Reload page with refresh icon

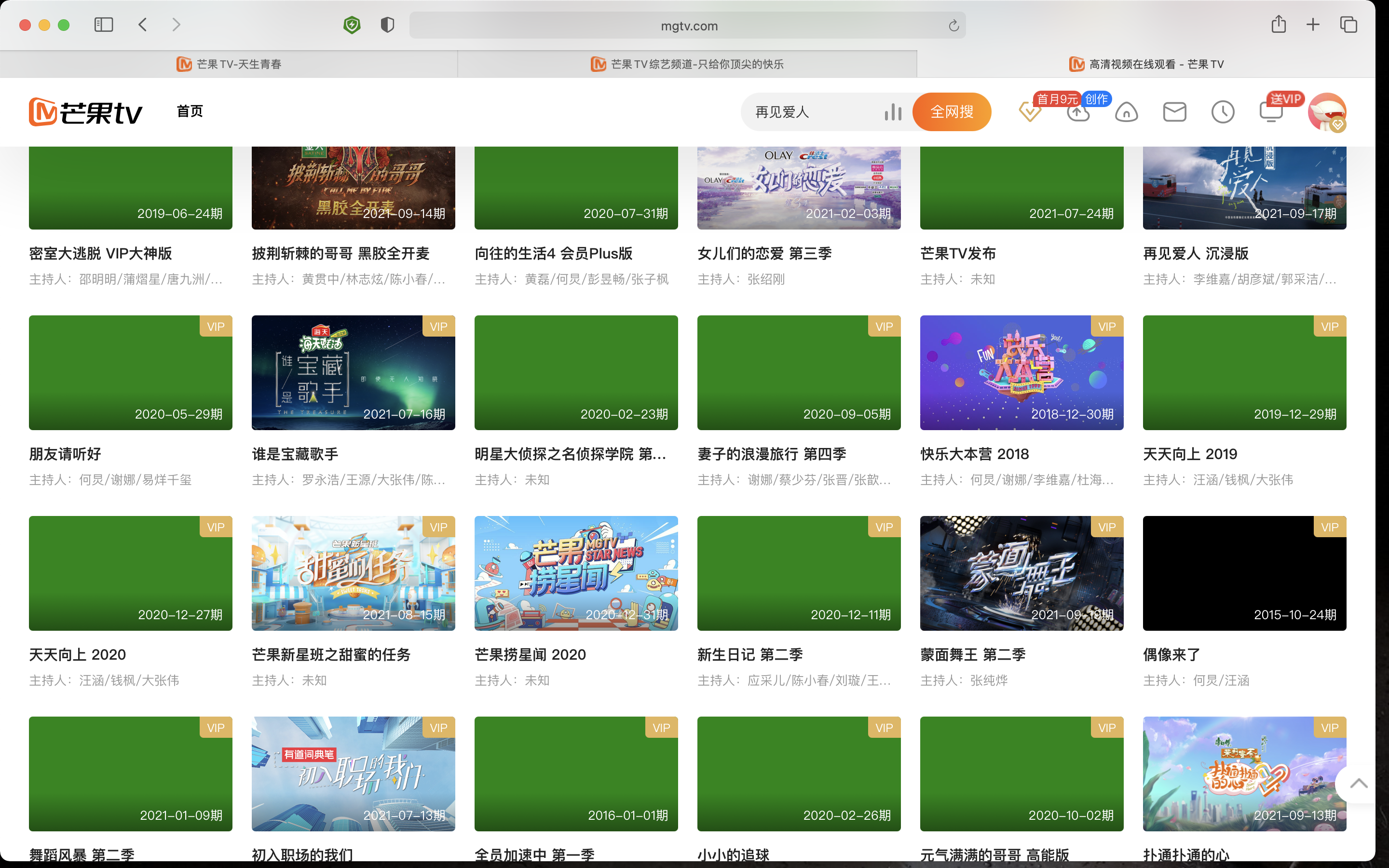click(x=953, y=26)
